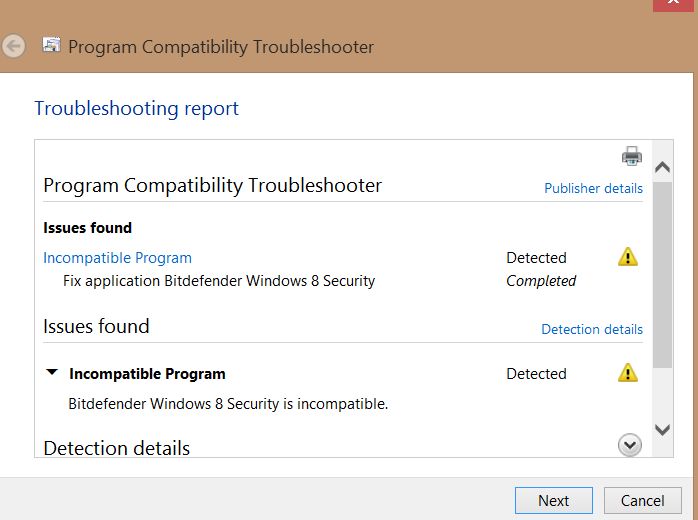The height and width of the screenshot is (520, 698).
Task: Click 'Detected' status beside Incompatible Program link
Action: (536, 258)
